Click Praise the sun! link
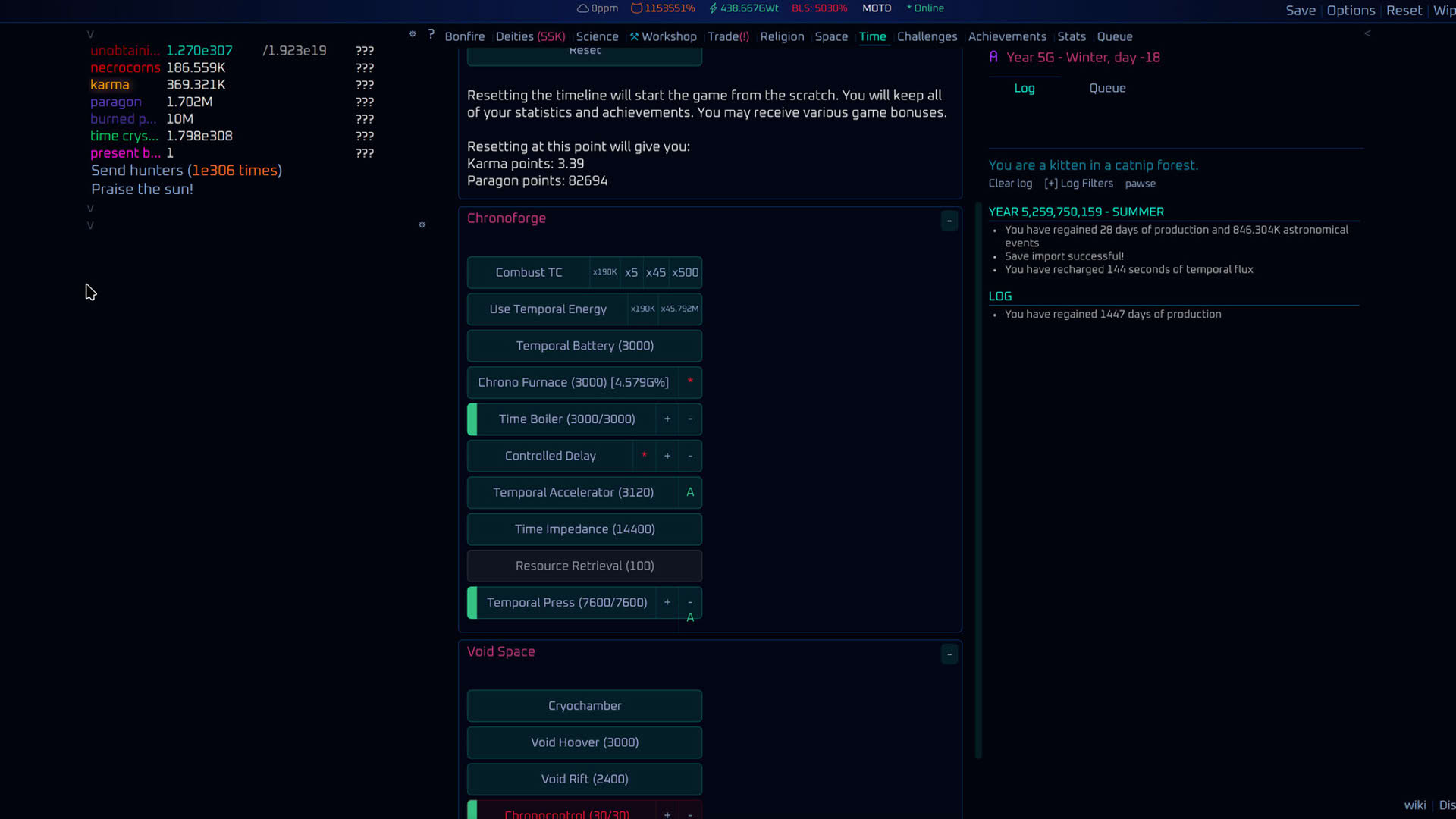The width and height of the screenshot is (1456, 819). point(142,190)
